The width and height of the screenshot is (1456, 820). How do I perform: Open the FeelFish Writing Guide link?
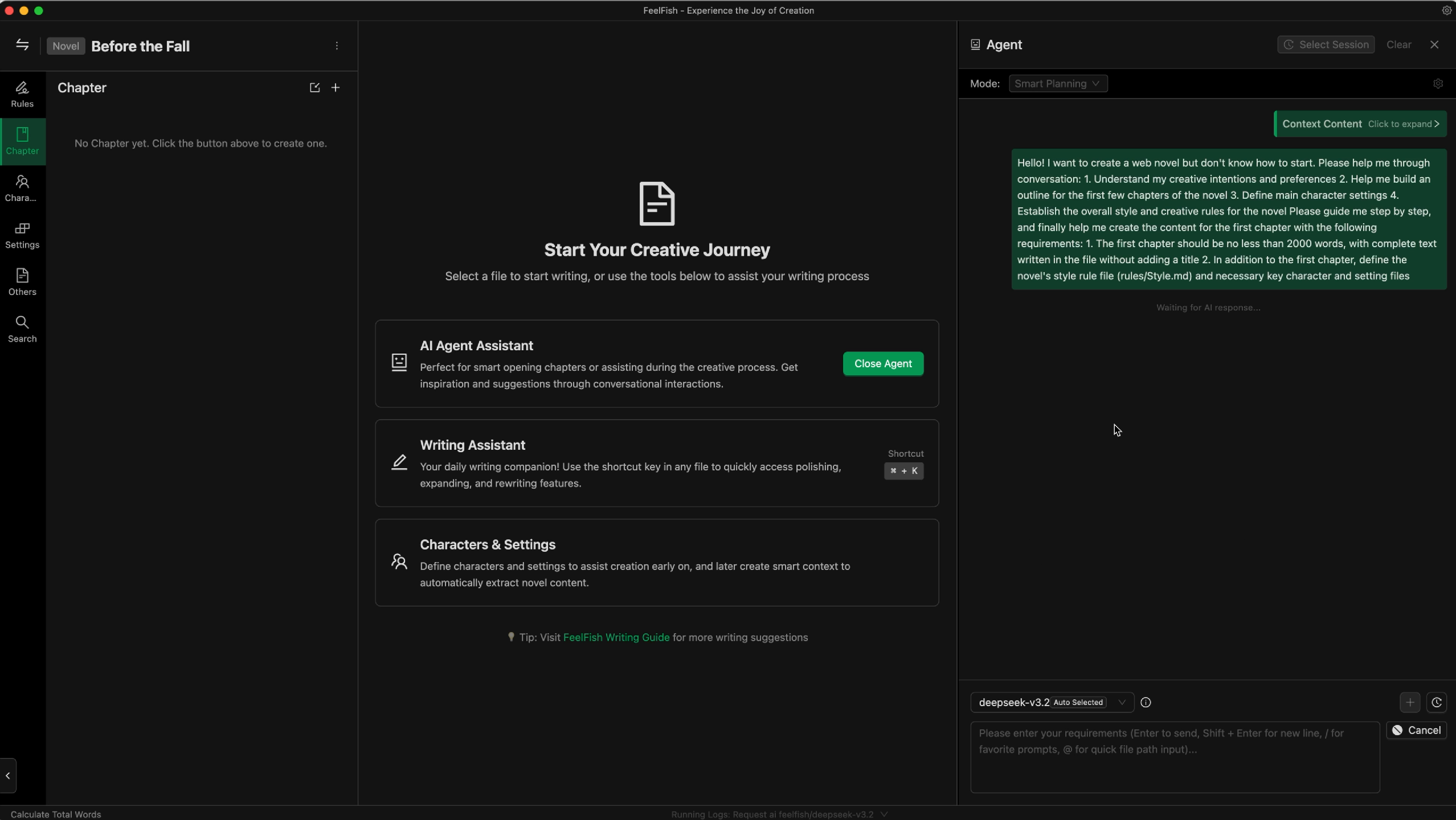pos(616,637)
